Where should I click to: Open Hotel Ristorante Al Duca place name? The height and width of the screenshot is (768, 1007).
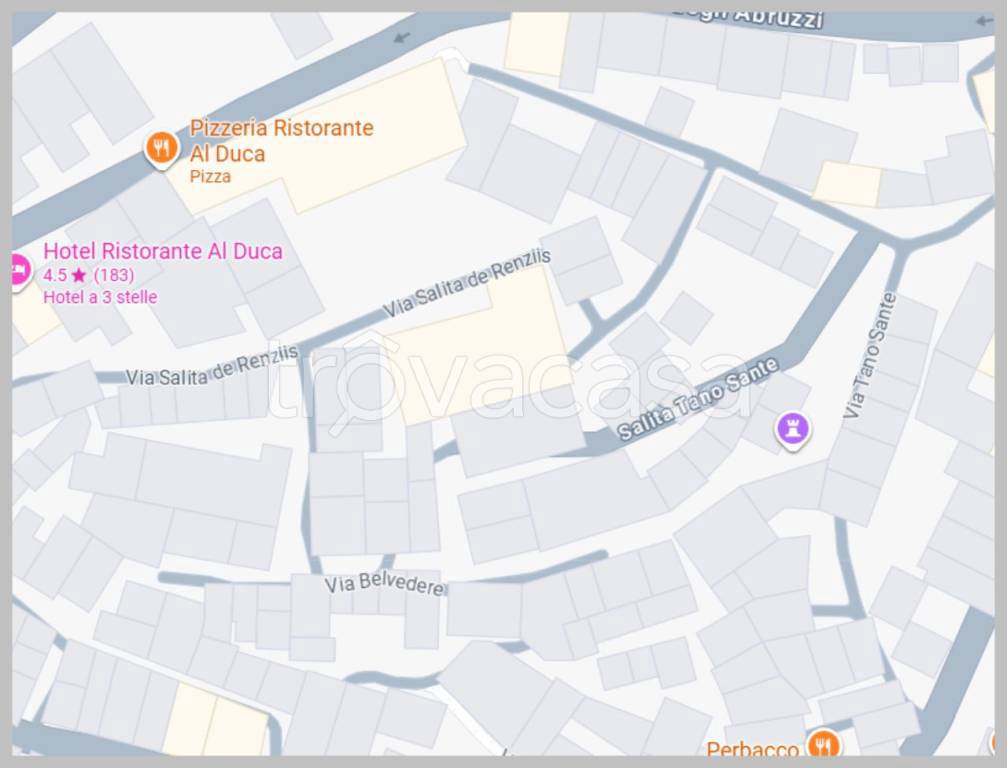[163, 251]
